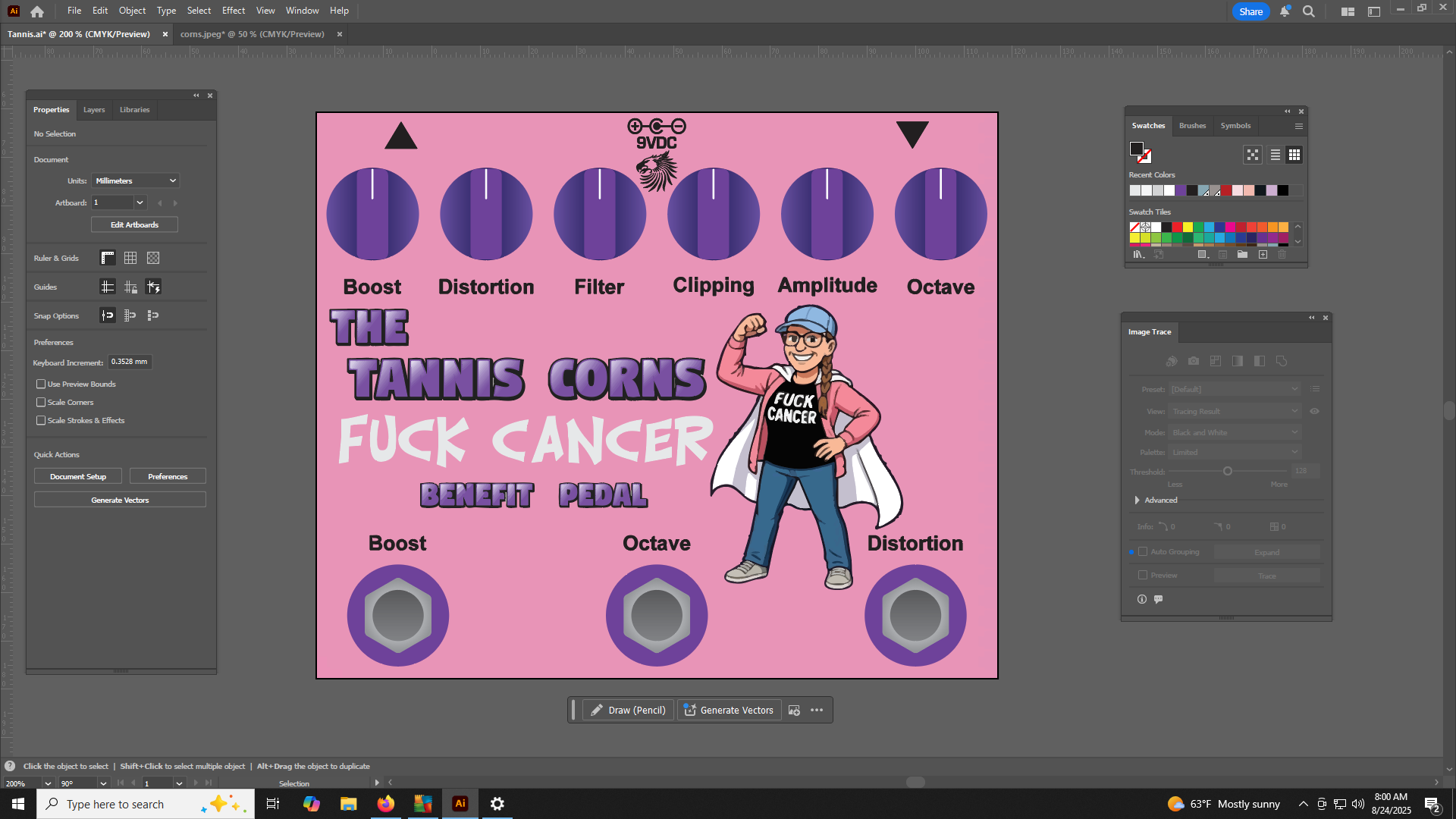Open the Units Millimeters dropdown
Viewport: 1456px width, 819px height.
(x=136, y=180)
